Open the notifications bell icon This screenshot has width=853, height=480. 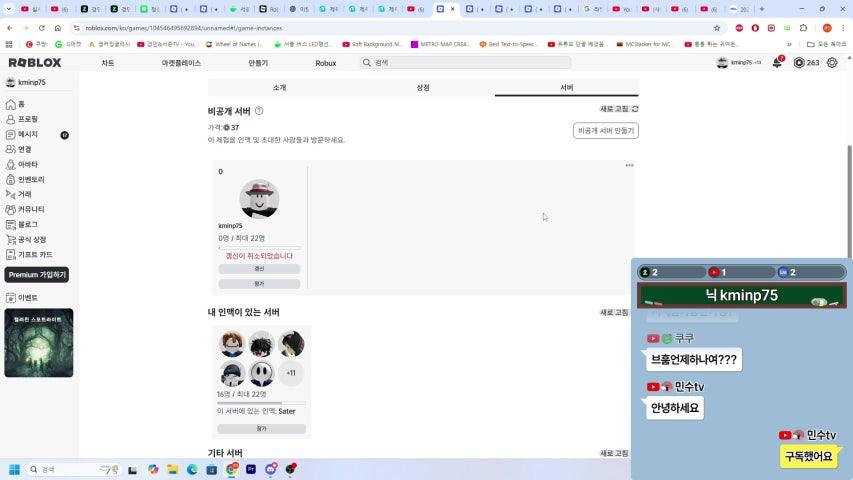[777, 63]
